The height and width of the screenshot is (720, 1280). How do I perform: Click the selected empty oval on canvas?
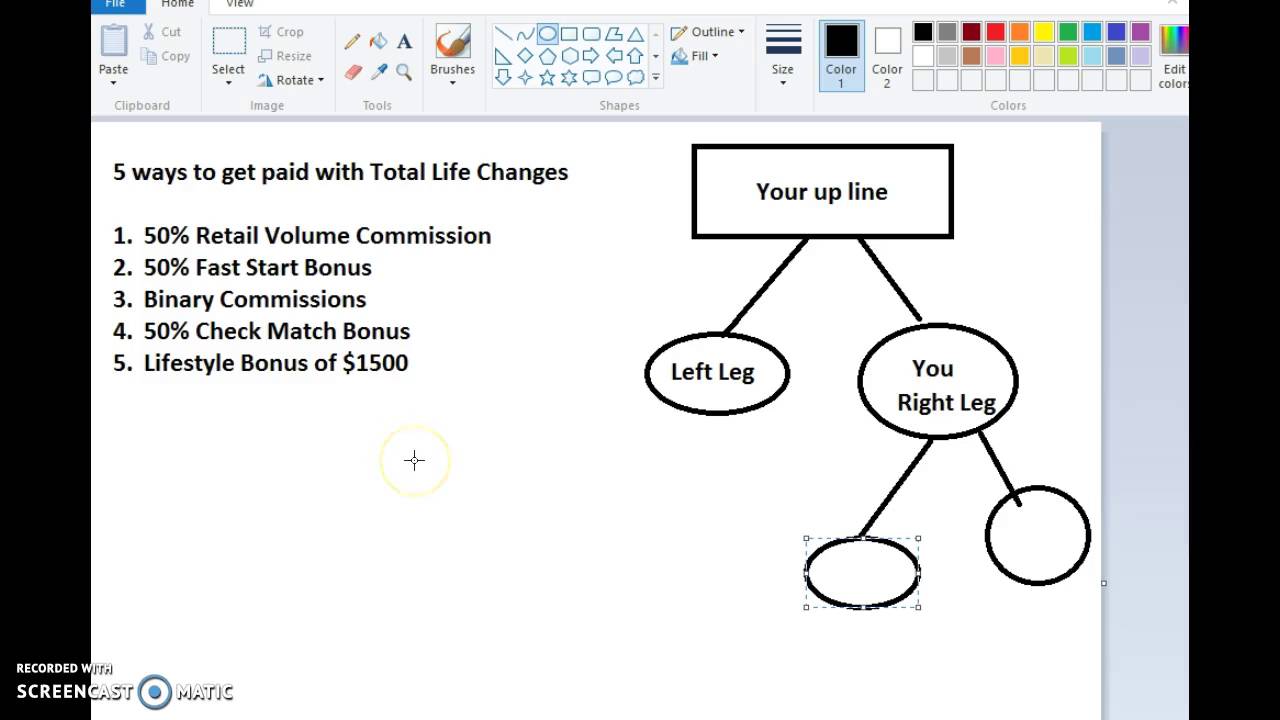tap(863, 572)
